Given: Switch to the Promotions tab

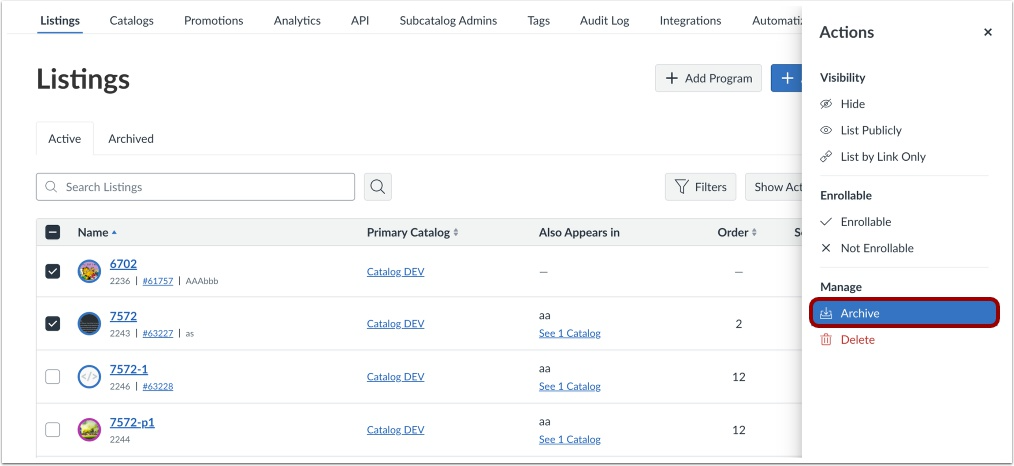Looking at the screenshot, I should click(x=213, y=21).
